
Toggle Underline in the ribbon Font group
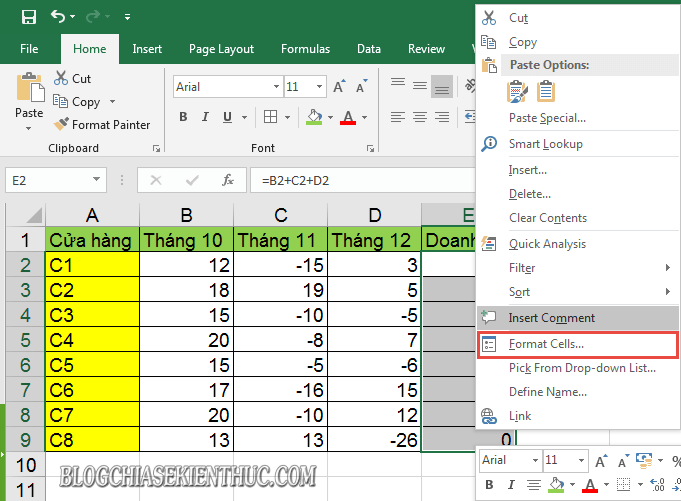pos(227,117)
